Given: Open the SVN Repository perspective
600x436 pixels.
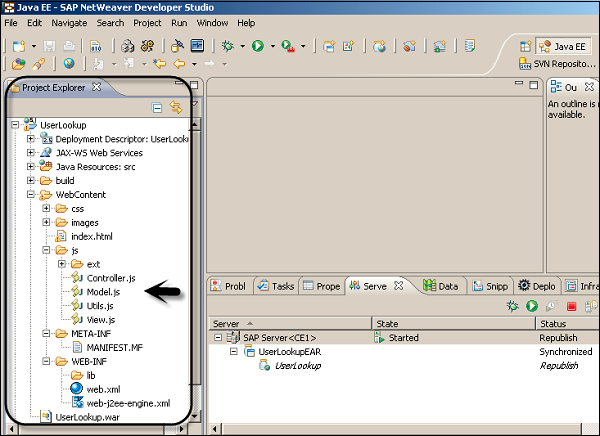Looking at the screenshot, I should click(558, 64).
